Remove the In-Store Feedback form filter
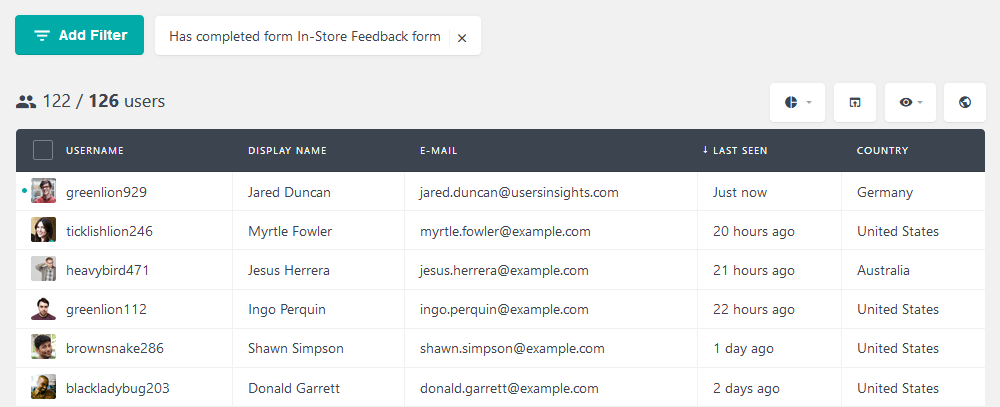Screen dimensions: 1000x407 pos(462,38)
